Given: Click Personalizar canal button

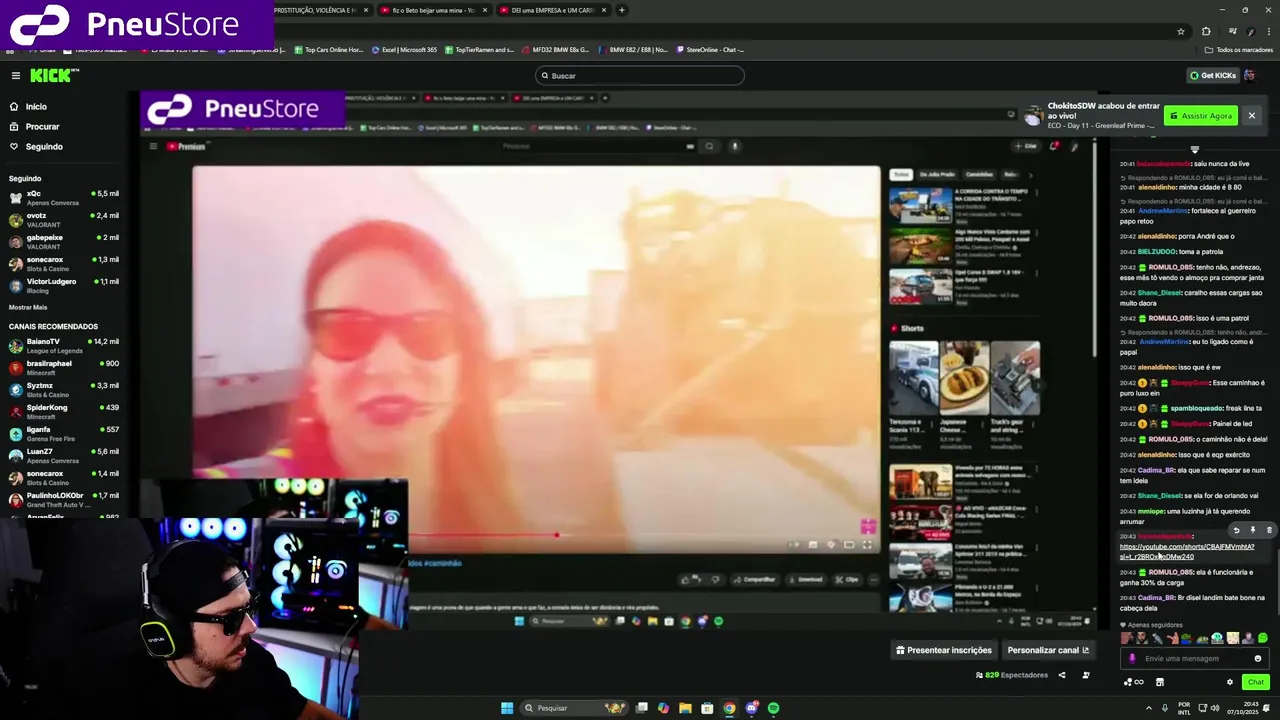Looking at the screenshot, I should coord(1048,650).
